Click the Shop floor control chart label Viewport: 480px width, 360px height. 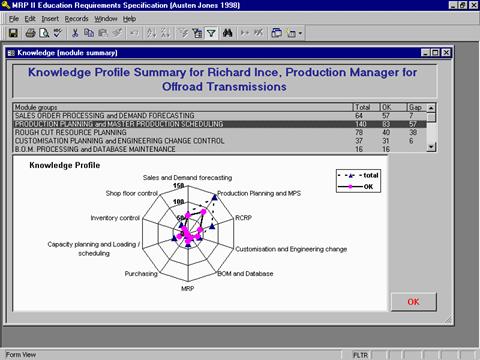(132, 193)
